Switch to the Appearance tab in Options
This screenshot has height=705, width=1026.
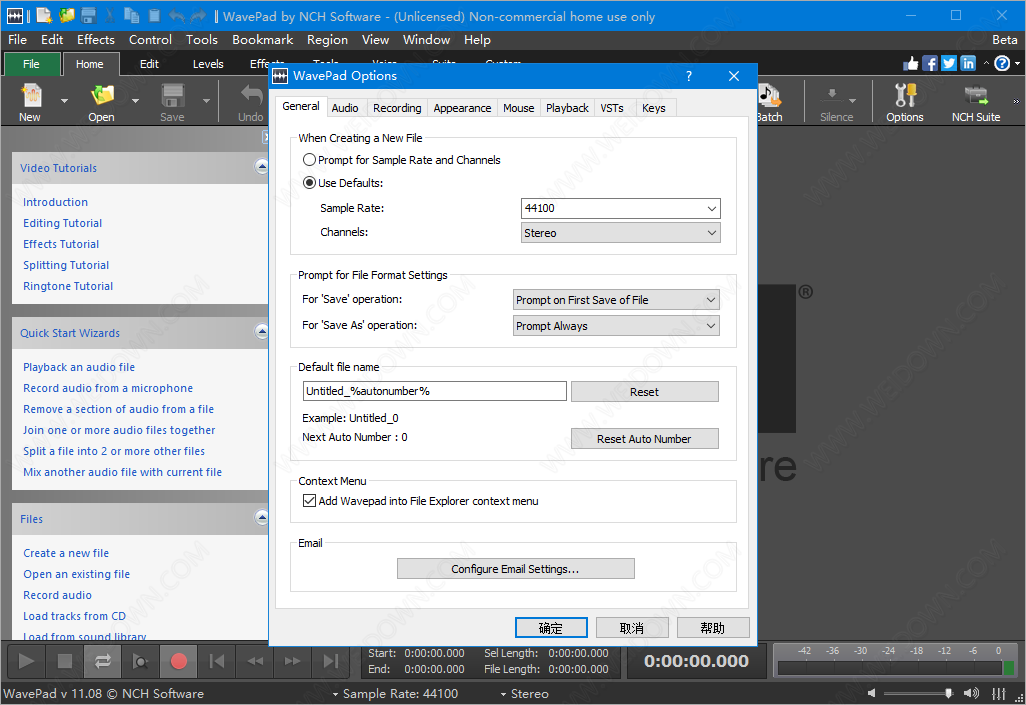coord(462,108)
